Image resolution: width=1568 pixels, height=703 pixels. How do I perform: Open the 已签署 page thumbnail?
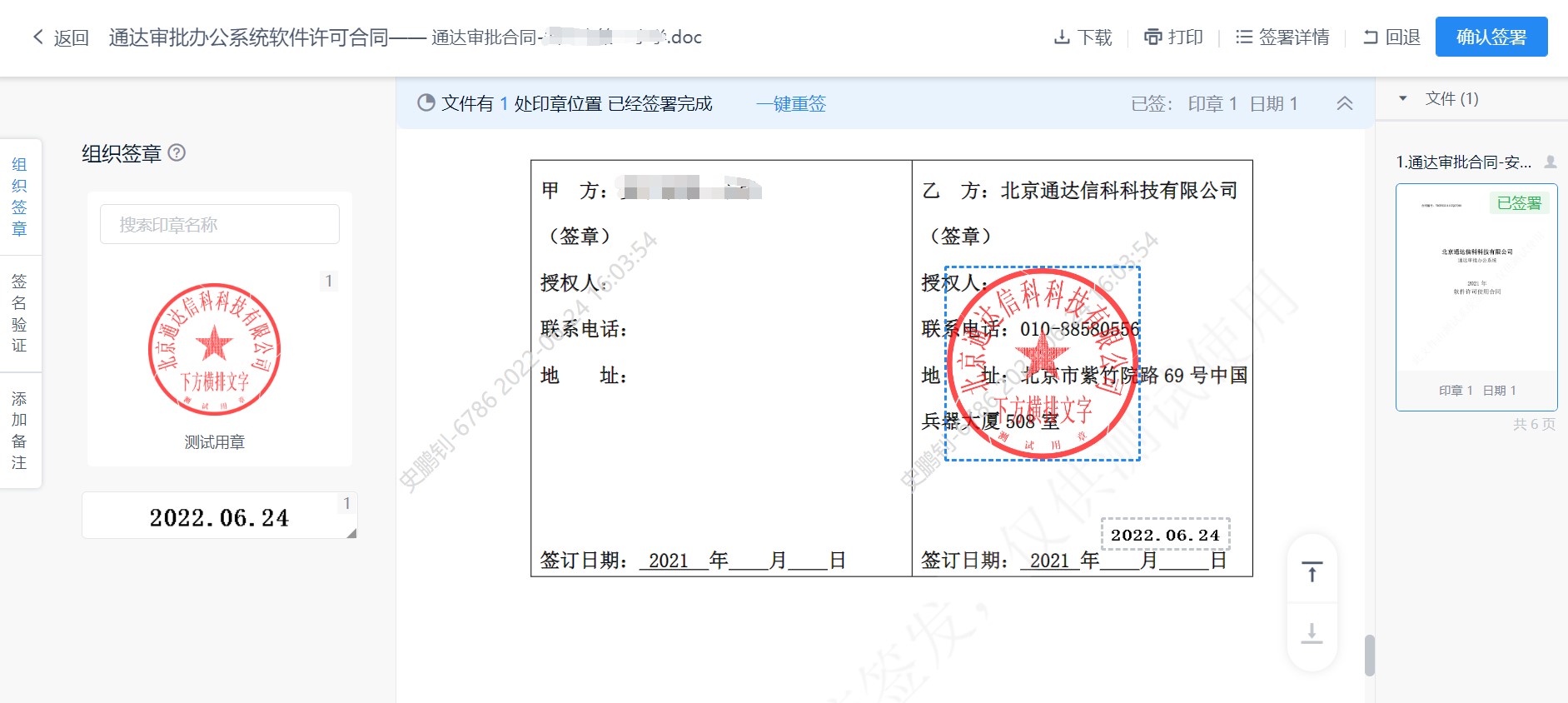coord(1476,297)
